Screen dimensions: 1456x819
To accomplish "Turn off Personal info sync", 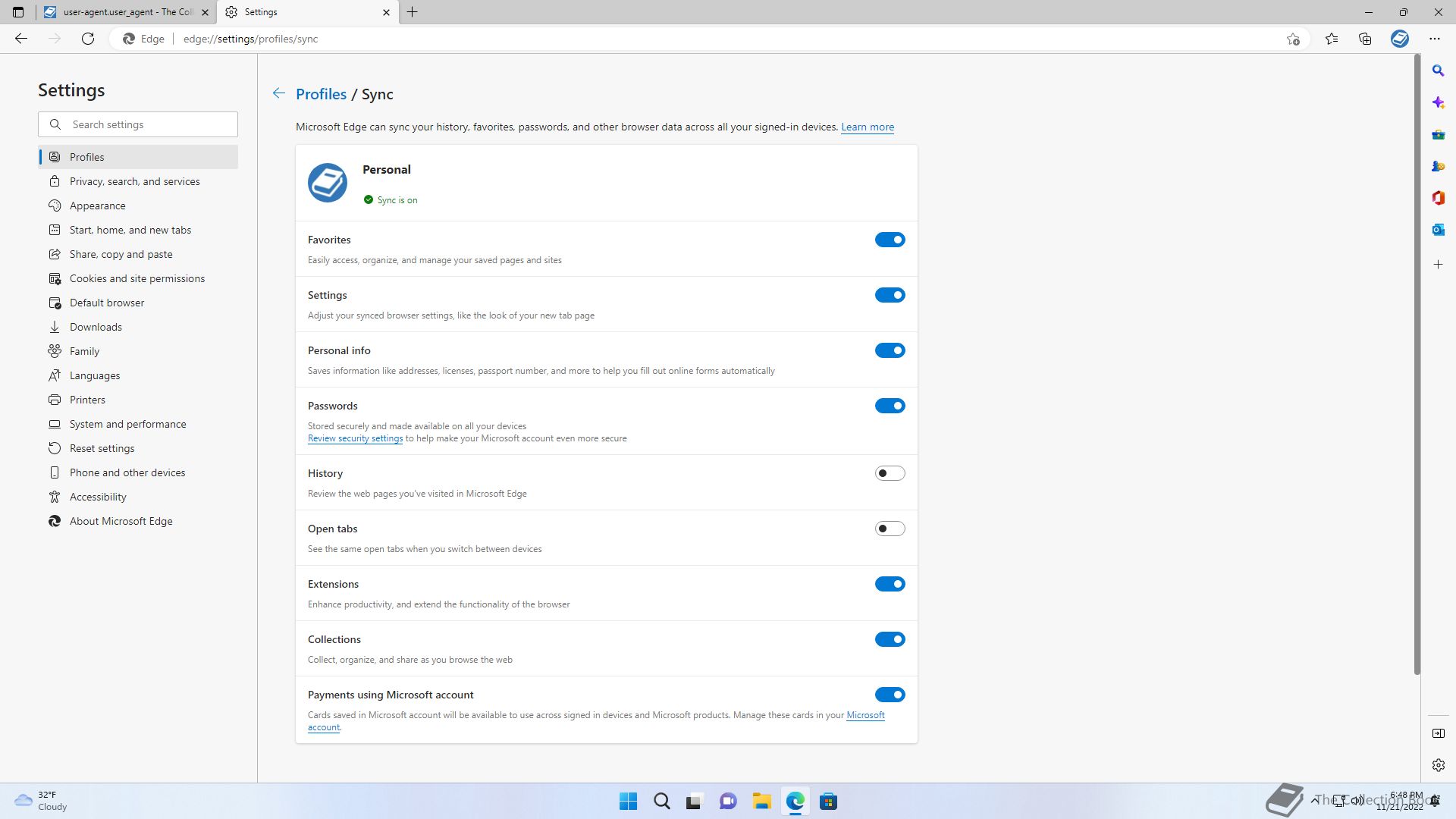I will (890, 350).
